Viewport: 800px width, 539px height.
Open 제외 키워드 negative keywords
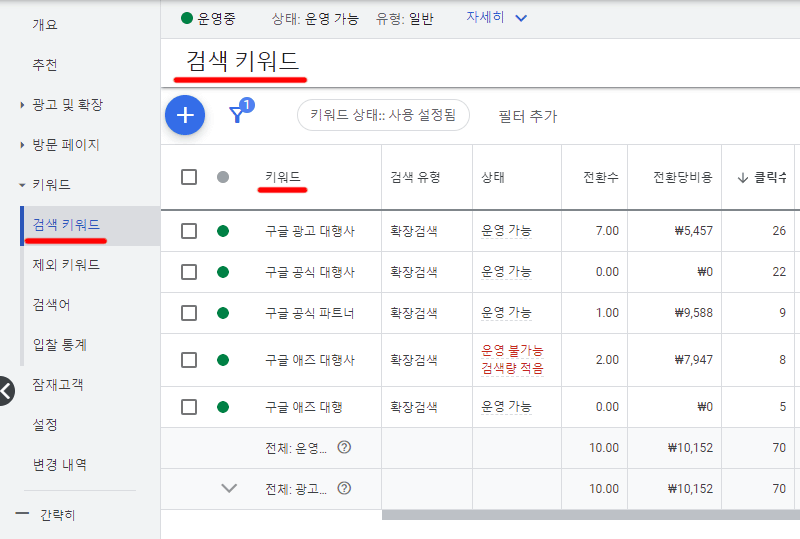click(x=66, y=264)
